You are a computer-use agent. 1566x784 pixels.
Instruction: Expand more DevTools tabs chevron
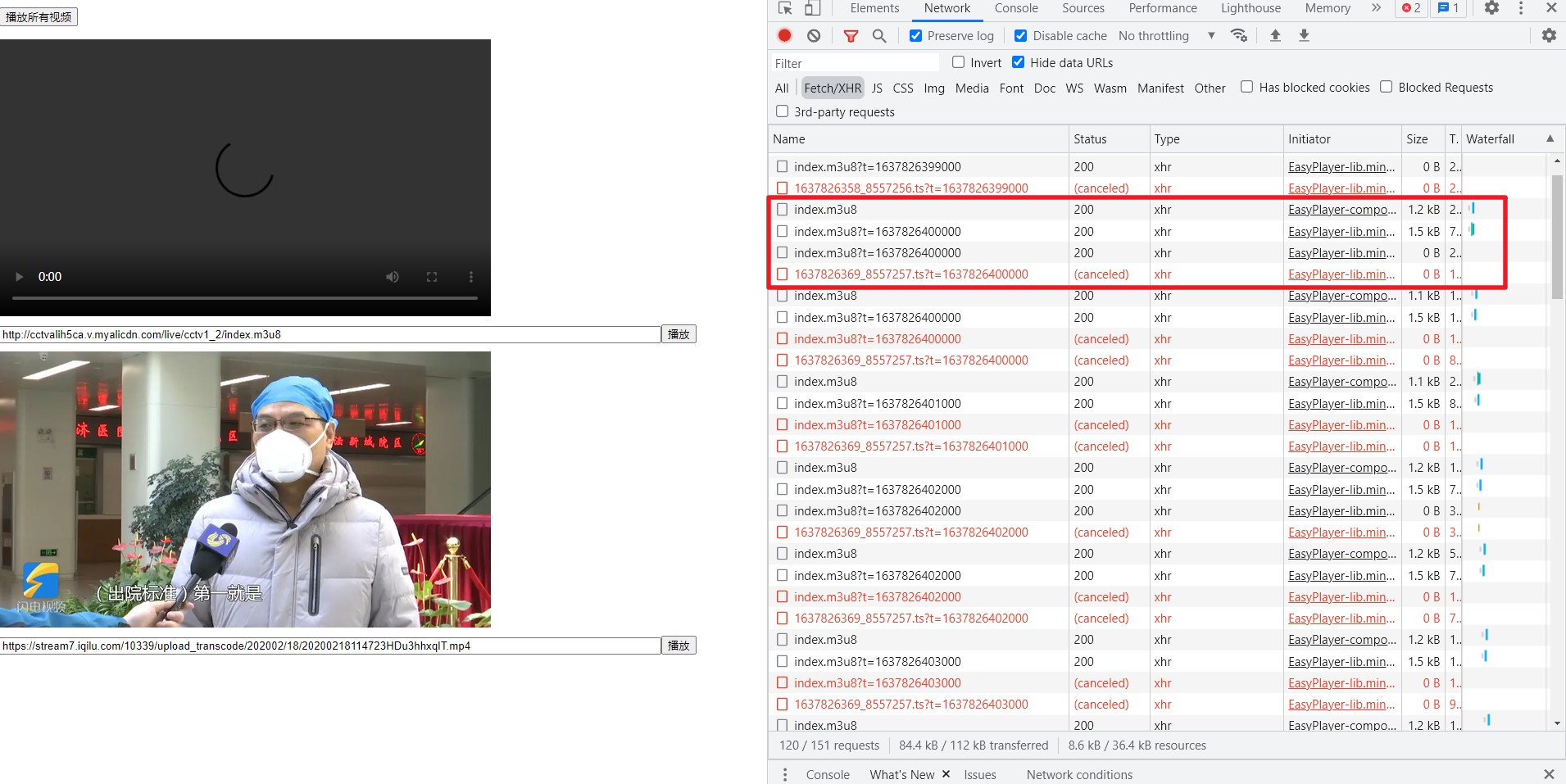tap(1376, 8)
